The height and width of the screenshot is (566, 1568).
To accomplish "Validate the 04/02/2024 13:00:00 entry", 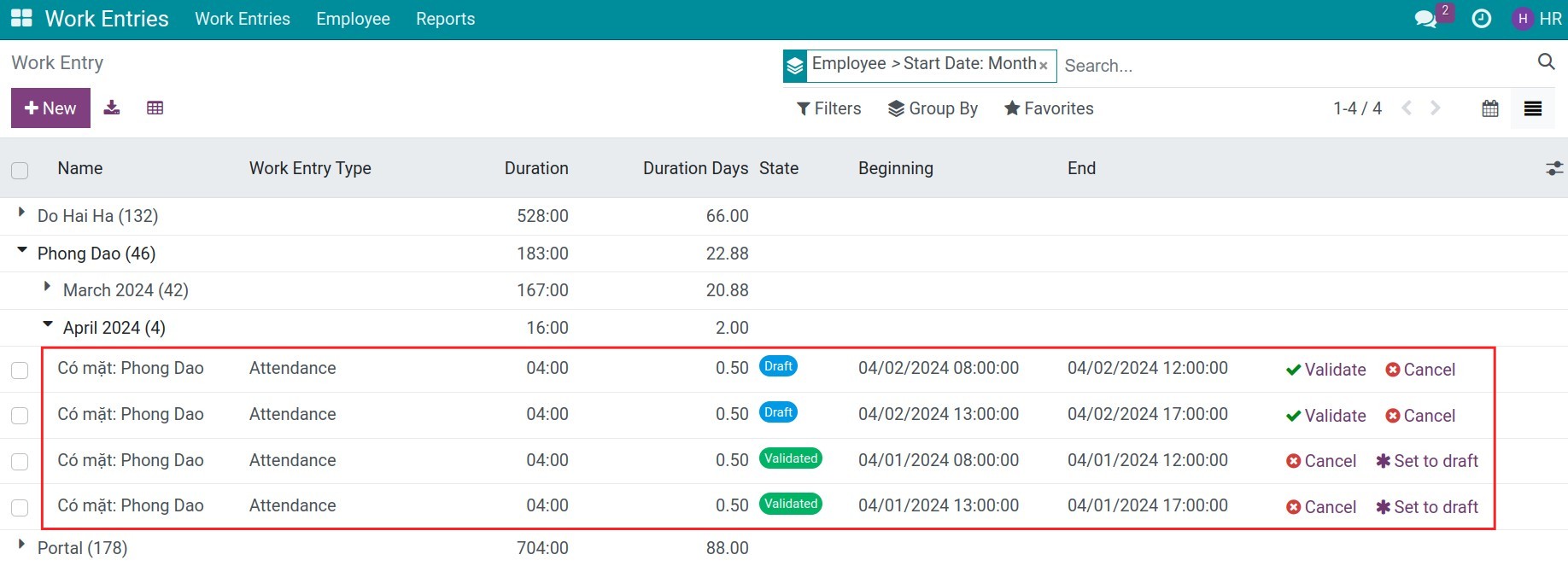I will pyautogui.click(x=1325, y=416).
